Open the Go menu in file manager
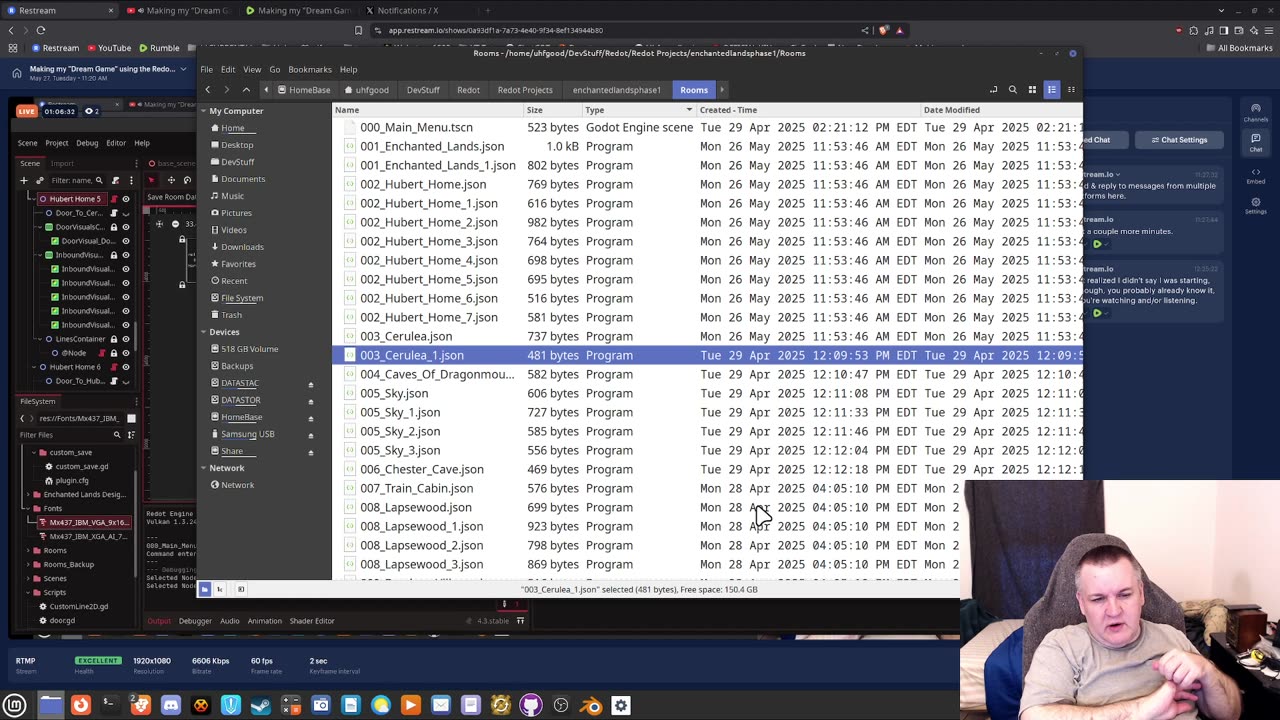This screenshot has width=1280, height=720. click(x=274, y=70)
